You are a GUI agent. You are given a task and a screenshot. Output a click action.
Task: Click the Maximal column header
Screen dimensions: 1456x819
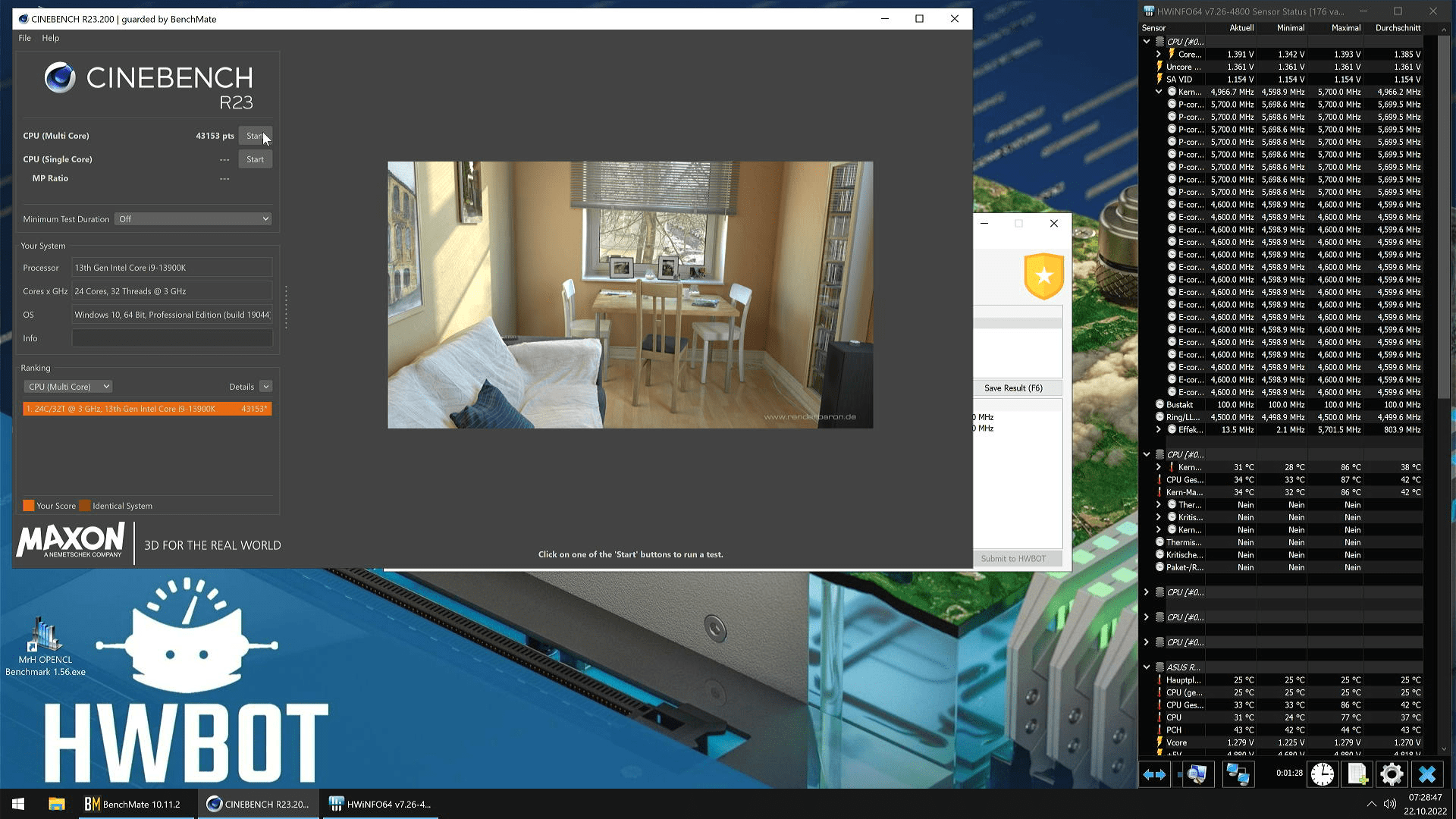[x=1335, y=28]
